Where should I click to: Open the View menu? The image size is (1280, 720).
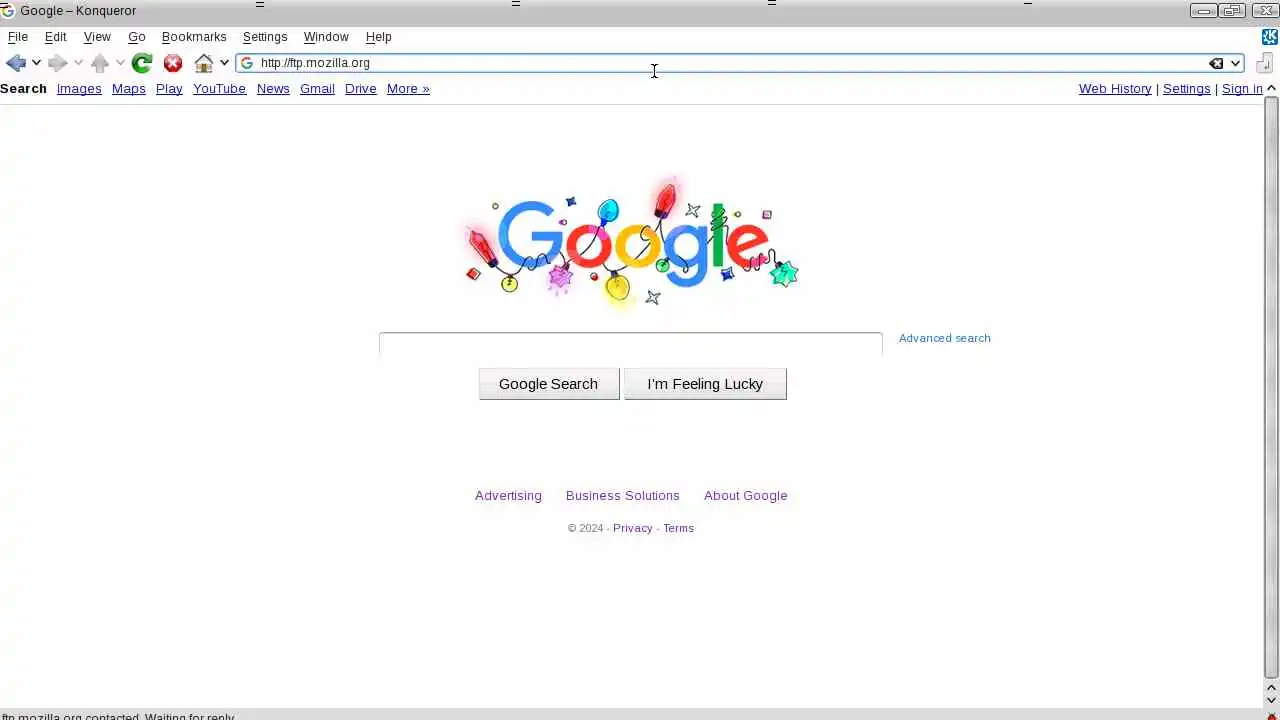(97, 37)
